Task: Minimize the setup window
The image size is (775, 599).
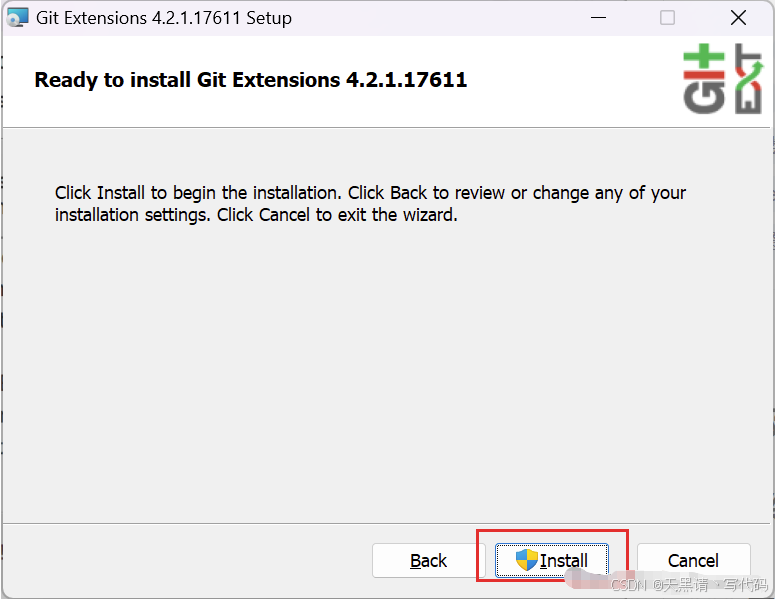Action: pos(598,18)
